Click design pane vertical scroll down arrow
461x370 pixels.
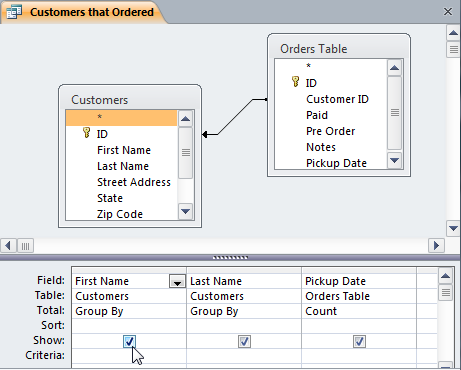[453, 229]
